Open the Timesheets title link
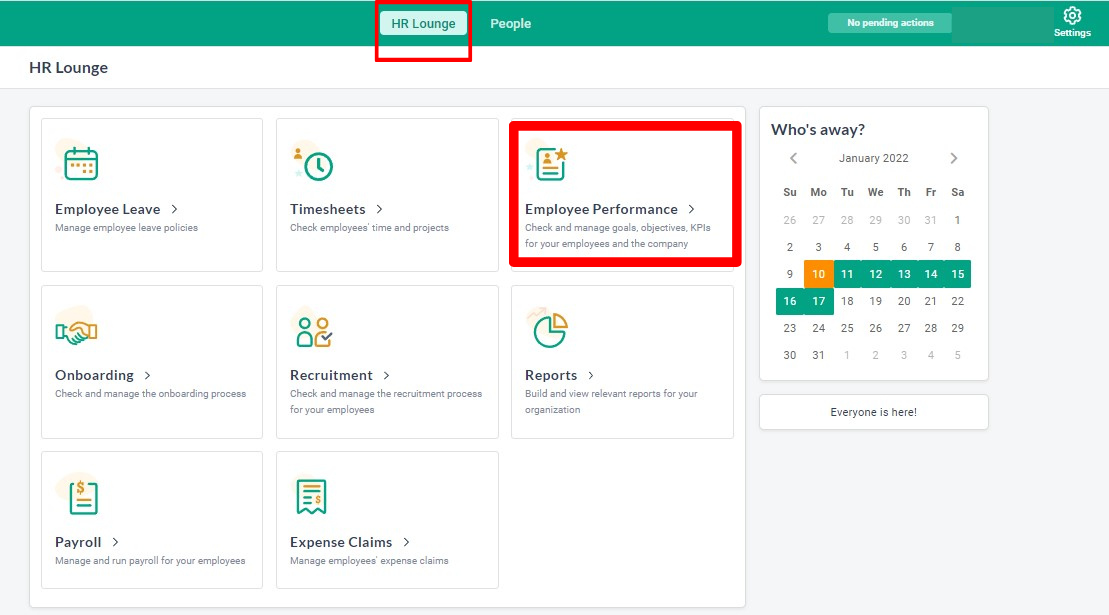Viewport: 1109px width, 615px height. click(x=327, y=209)
